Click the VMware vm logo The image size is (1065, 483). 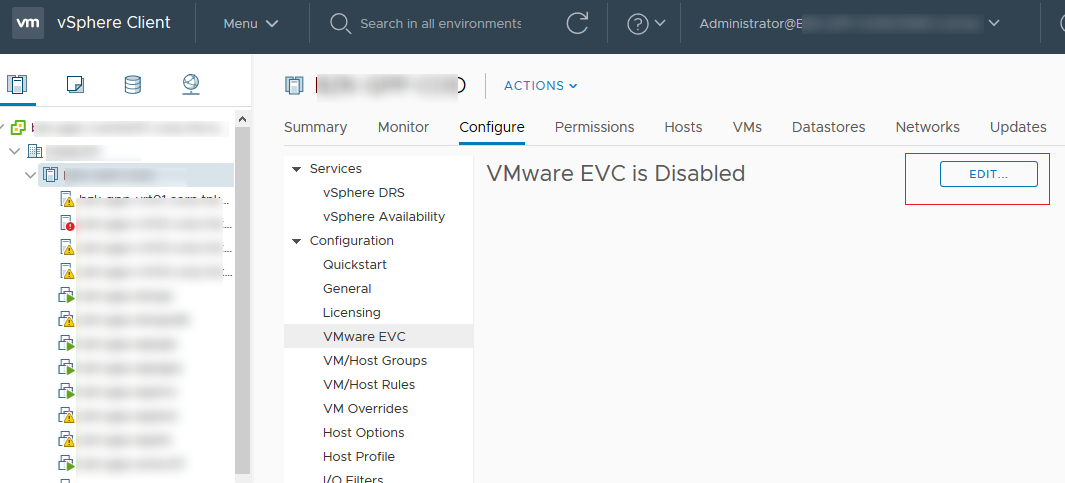coord(28,22)
